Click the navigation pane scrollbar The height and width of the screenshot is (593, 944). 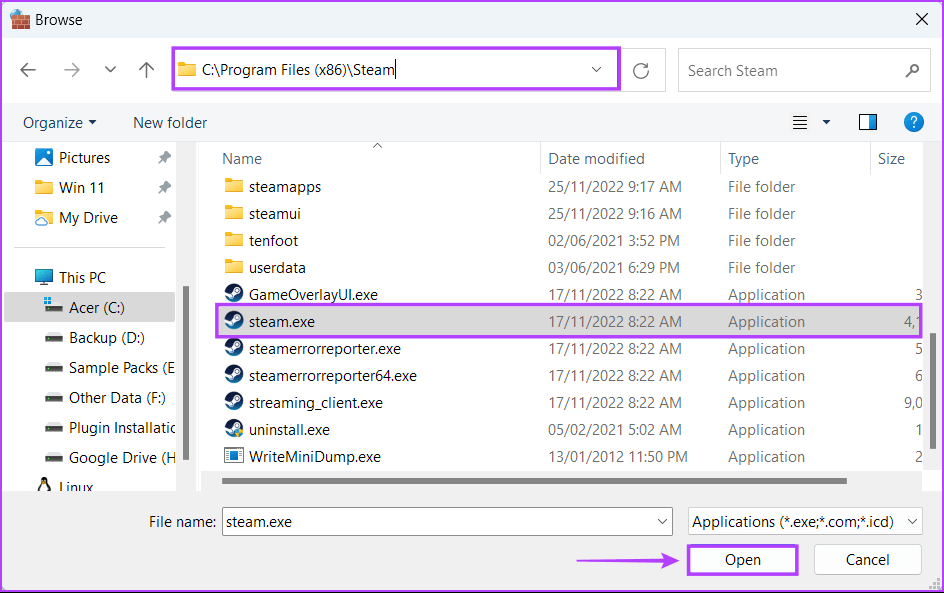coord(186,373)
